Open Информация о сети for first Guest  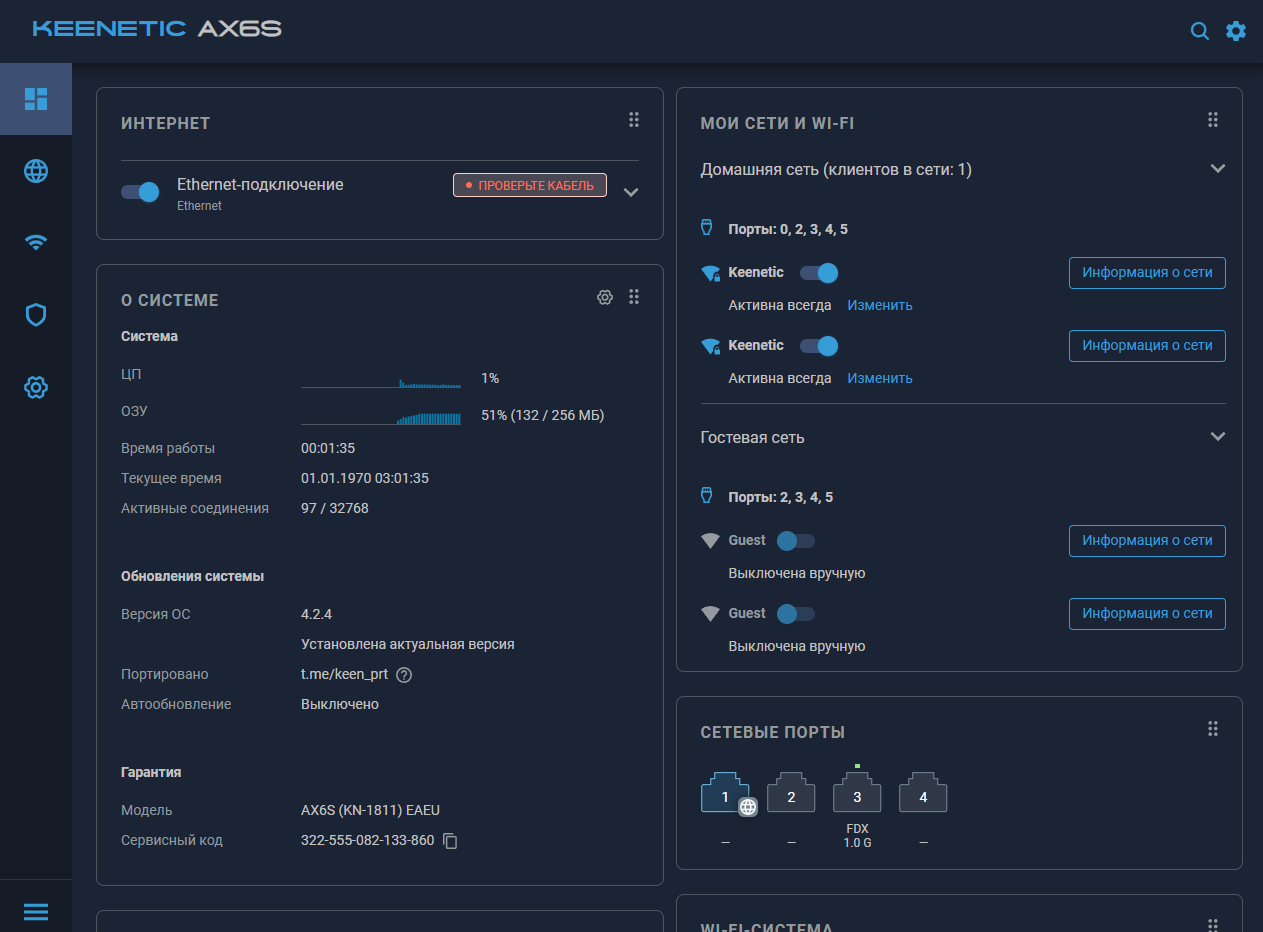pyautogui.click(x=1147, y=541)
